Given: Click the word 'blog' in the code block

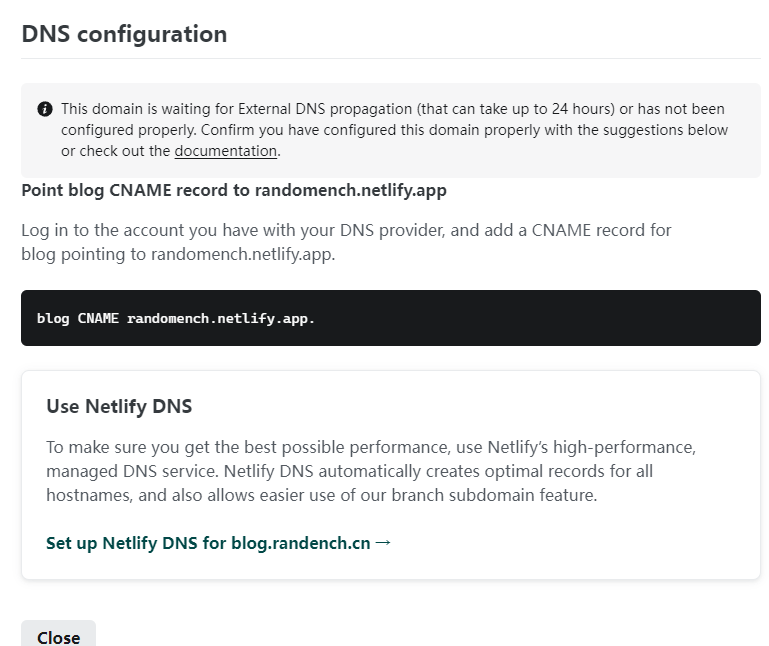Looking at the screenshot, I should click(53, 319).
